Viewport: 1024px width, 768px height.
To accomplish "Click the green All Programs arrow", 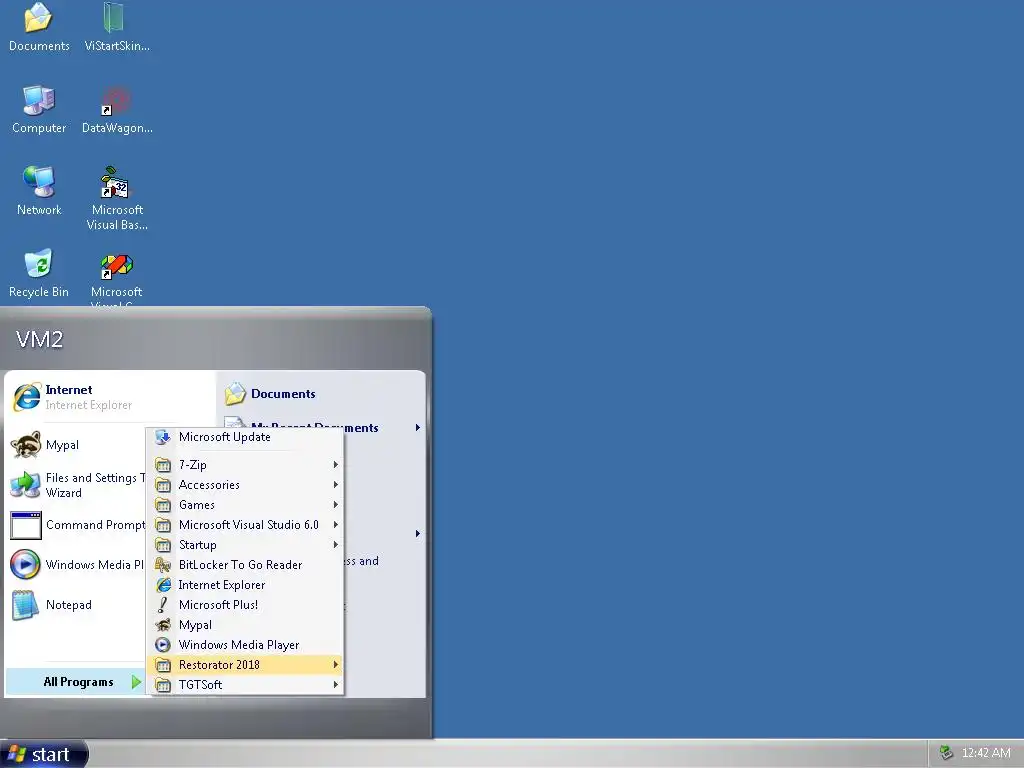I will [x=136, y=682].
